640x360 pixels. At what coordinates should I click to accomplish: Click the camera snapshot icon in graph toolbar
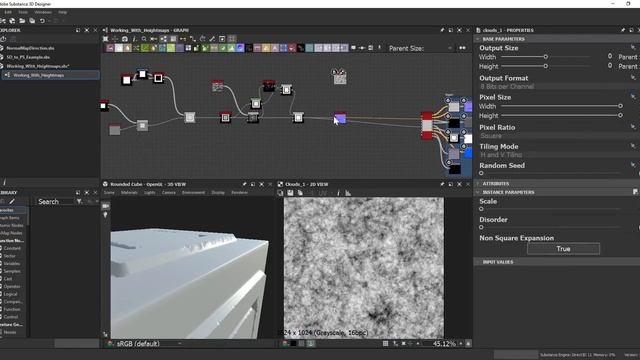(x=124, y=39)
